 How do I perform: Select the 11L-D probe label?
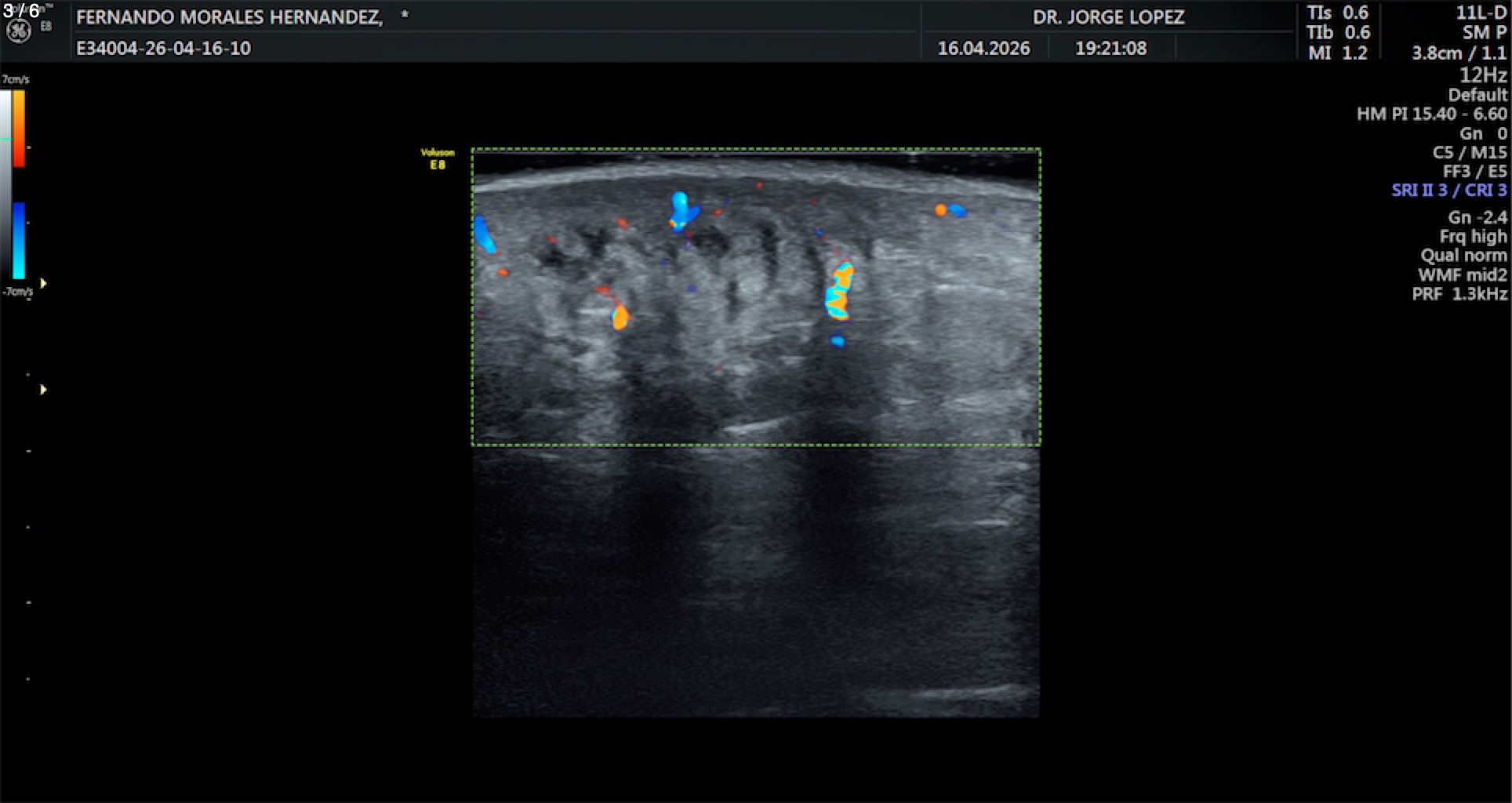point(1481,13)
